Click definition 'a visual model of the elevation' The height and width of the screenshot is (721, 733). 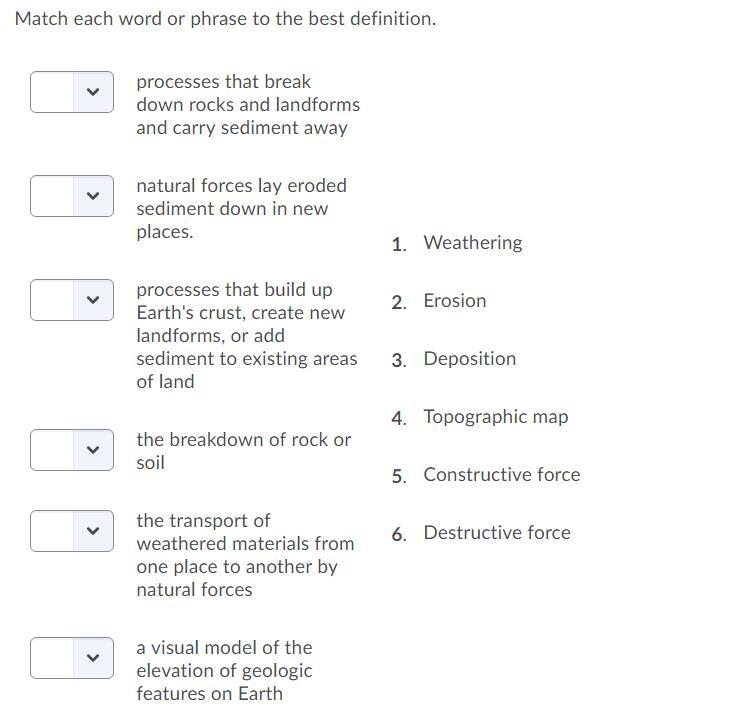tap(224, 670)
